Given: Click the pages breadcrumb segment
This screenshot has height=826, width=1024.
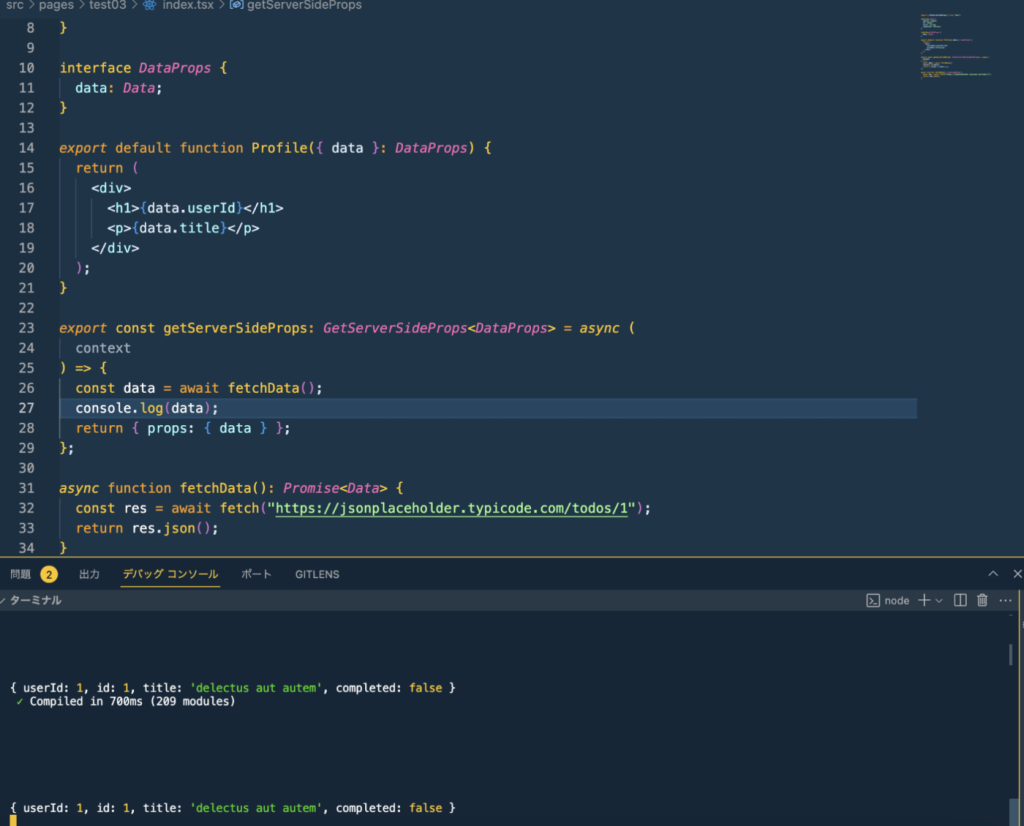Looking at the screenshot, I should [56, 5].
